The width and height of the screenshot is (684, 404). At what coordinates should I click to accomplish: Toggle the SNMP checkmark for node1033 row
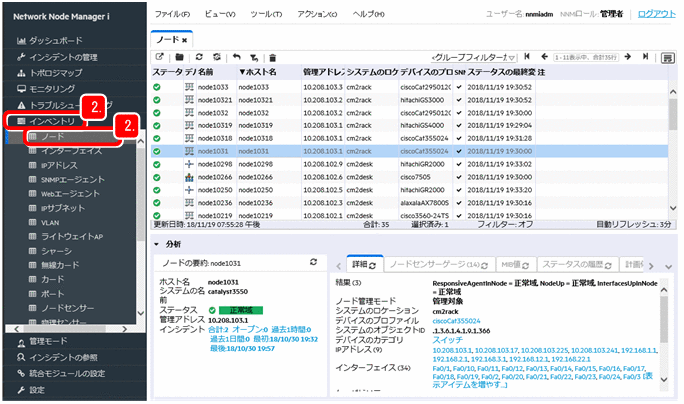pyautogui.click(x=458, y=87)
